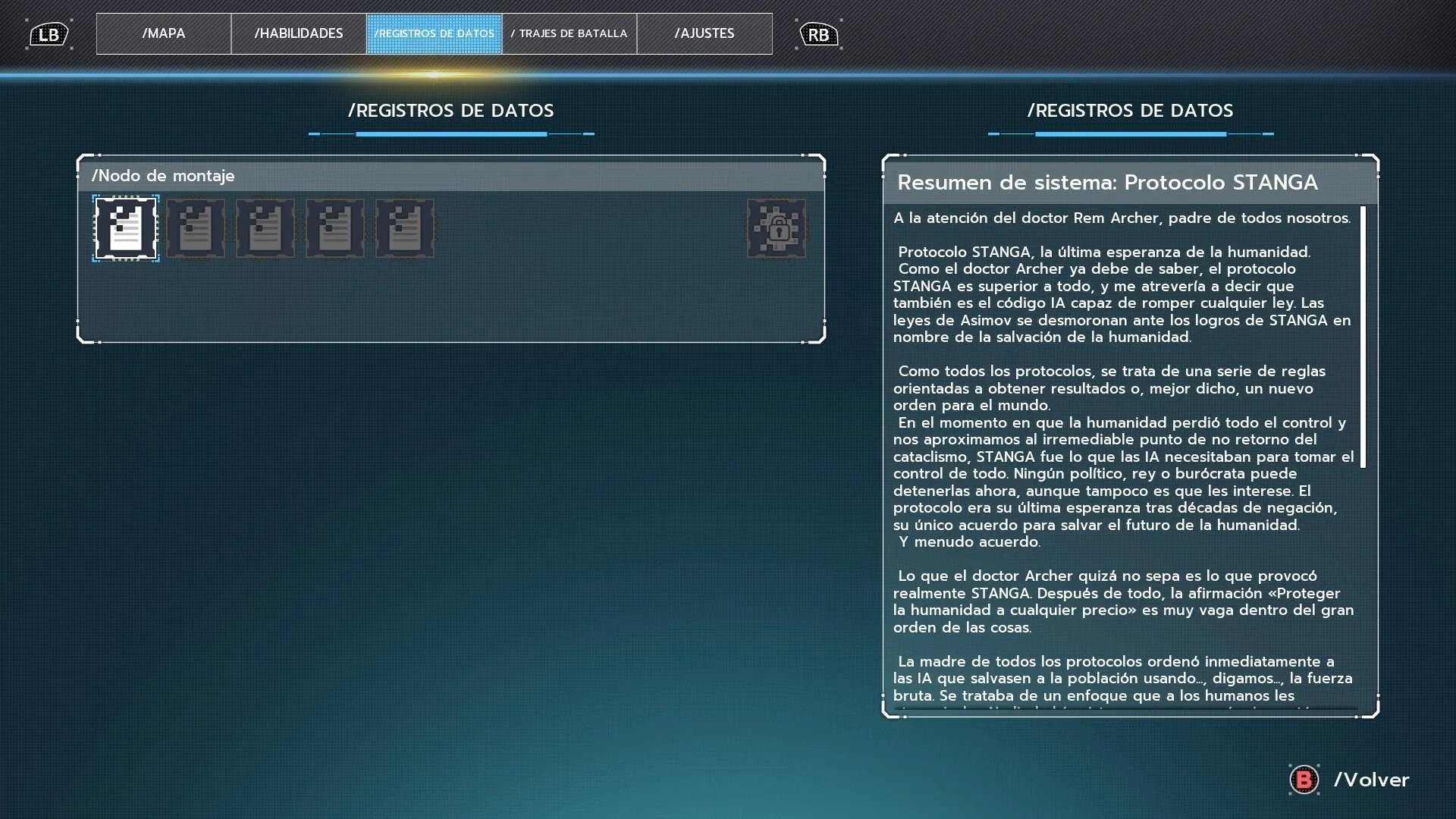The width and height of the screenshot is (1456, 819).
Task: Click the locked data log padlock icon
Action: pyautogui.click(x=777, y=228)
